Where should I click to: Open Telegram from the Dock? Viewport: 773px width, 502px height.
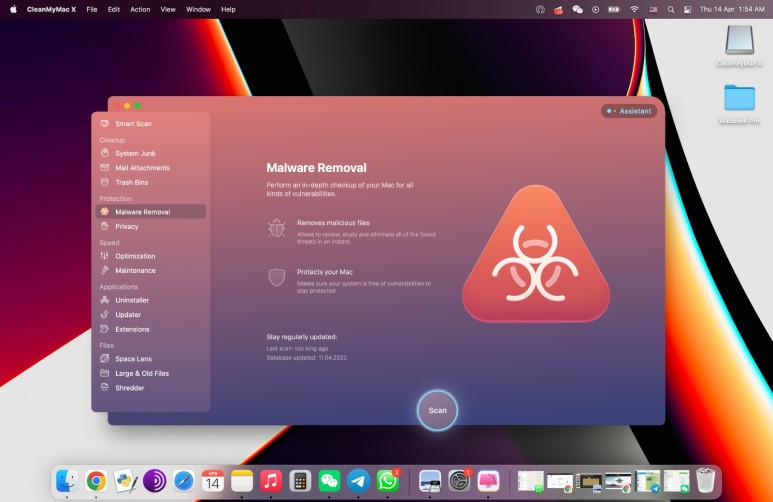coord(358,481)
